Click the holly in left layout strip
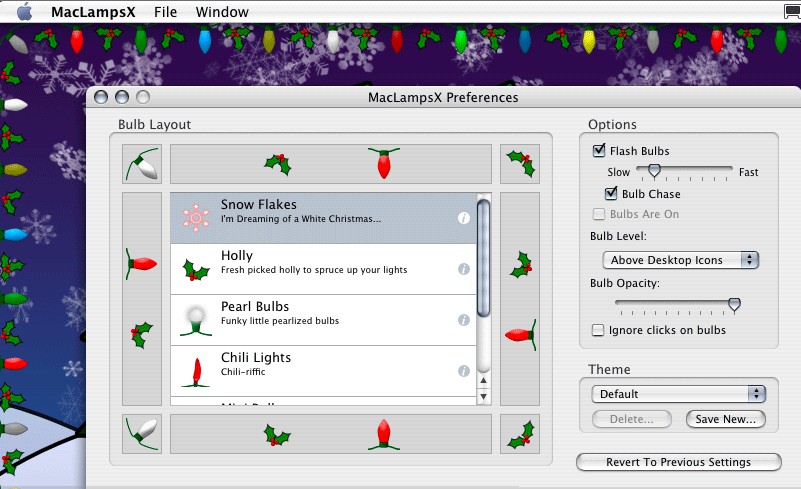The height and width of the screenshot is (489, 801). point(142,335)
